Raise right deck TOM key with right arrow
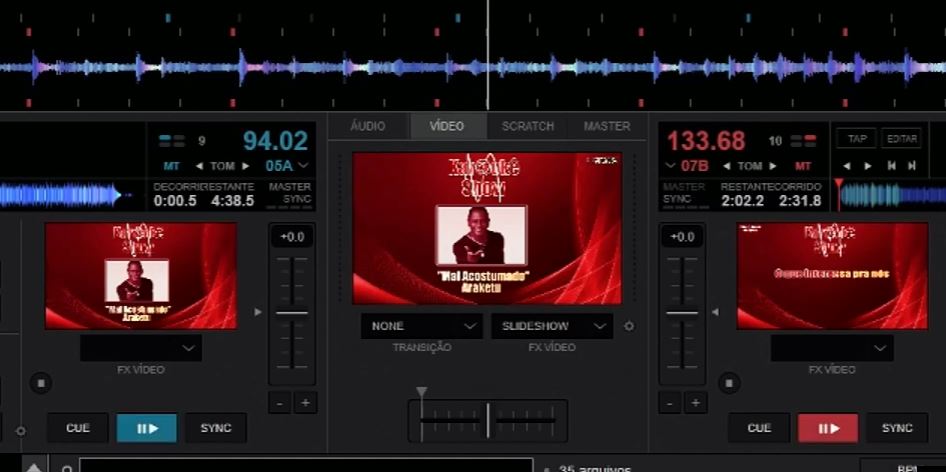This screenshot has width=946, height=472. pyautogui.click(x=773, y=166)
